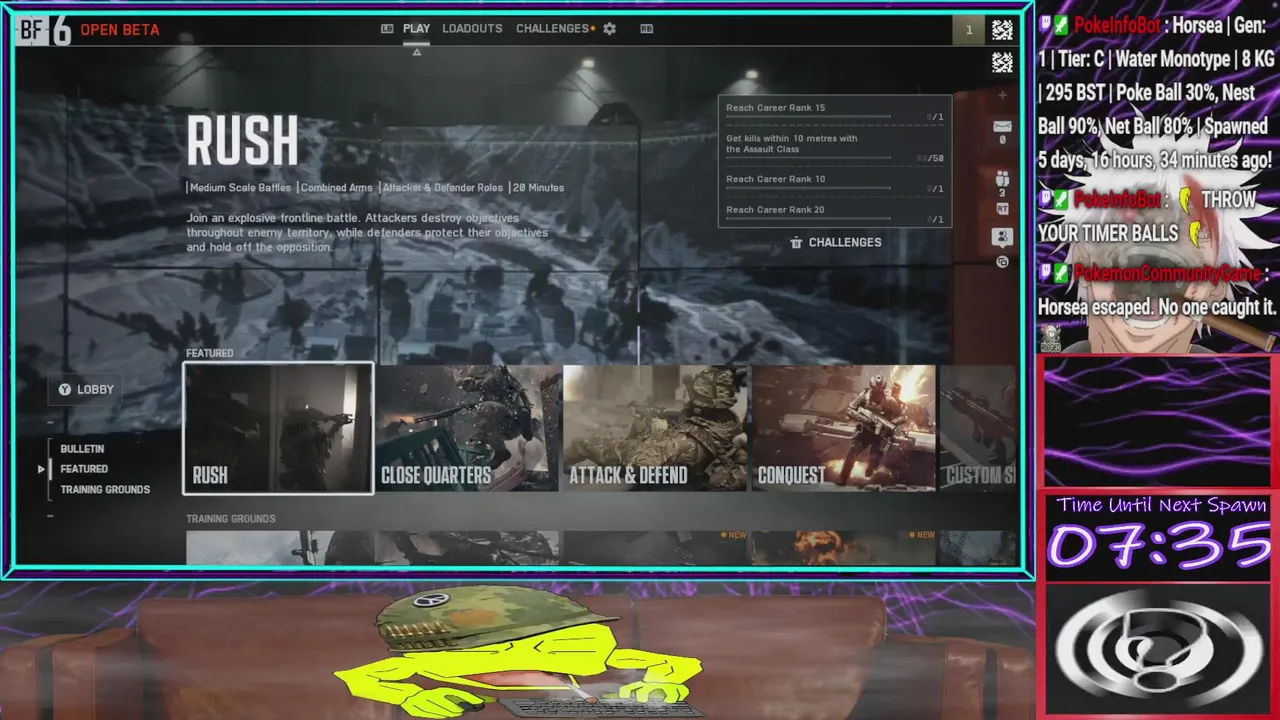Open the mail envelope icon
1280x720 pixels.
[1002, 127]
